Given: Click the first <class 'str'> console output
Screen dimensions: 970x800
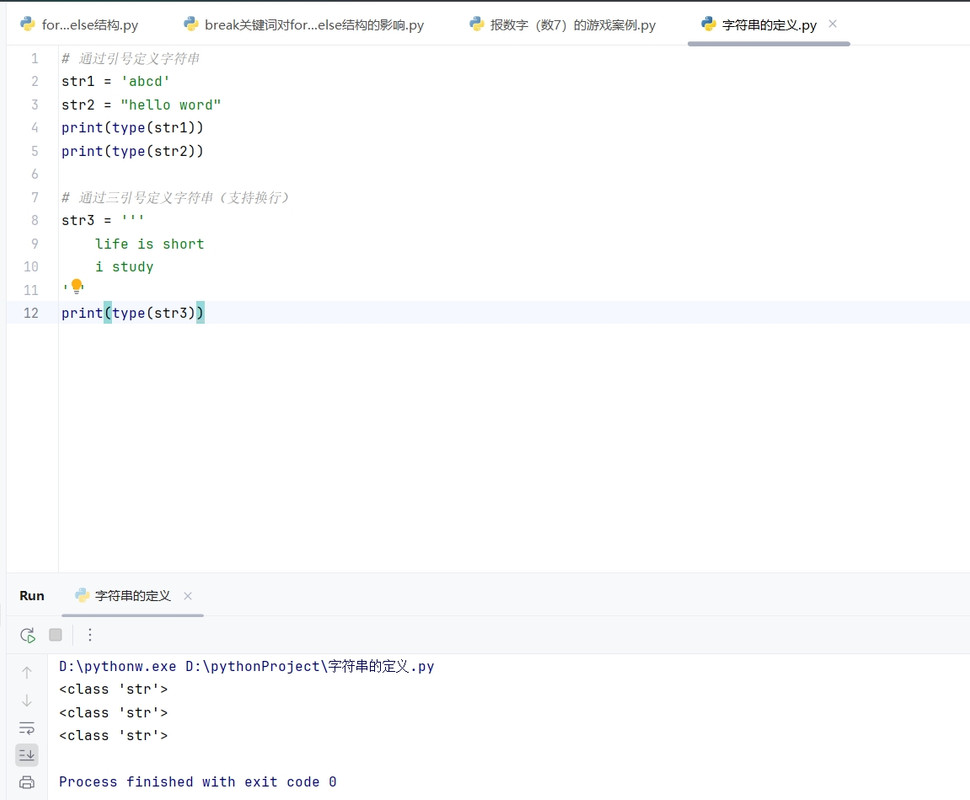Looking at the screenshot, I should [x=113, y=689].
